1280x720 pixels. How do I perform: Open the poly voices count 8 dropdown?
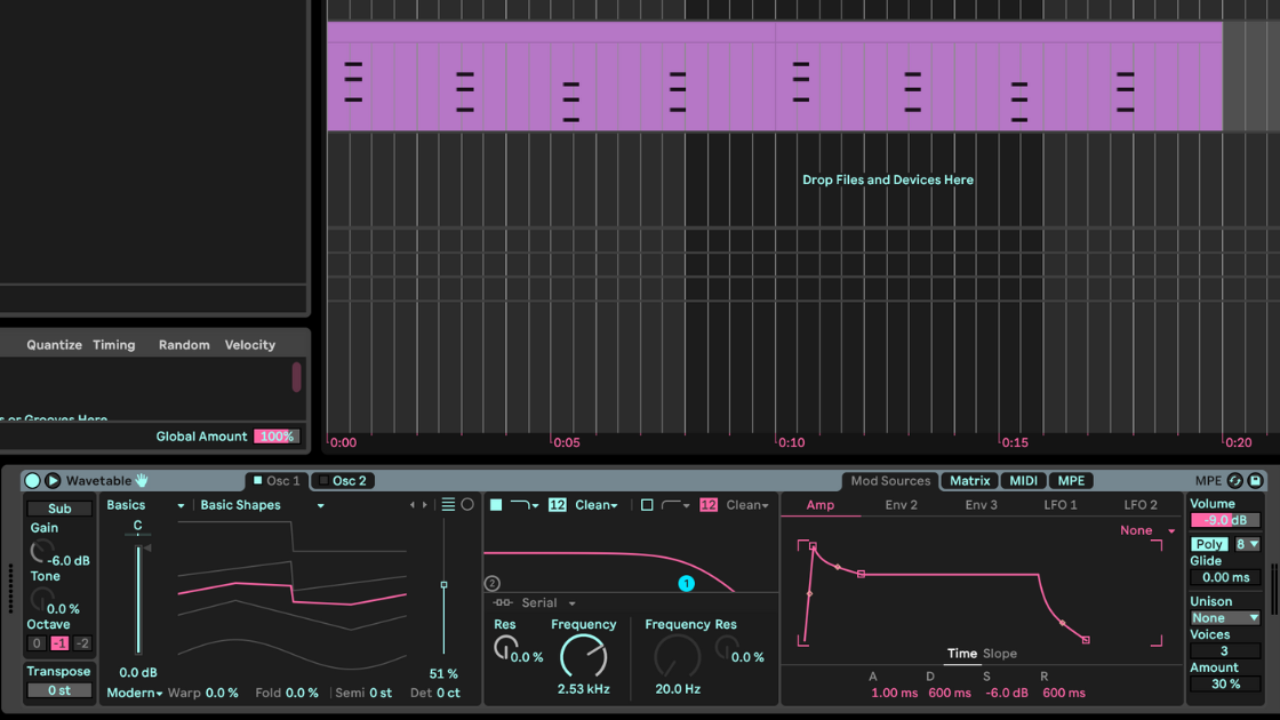[x=1247, y=544]
